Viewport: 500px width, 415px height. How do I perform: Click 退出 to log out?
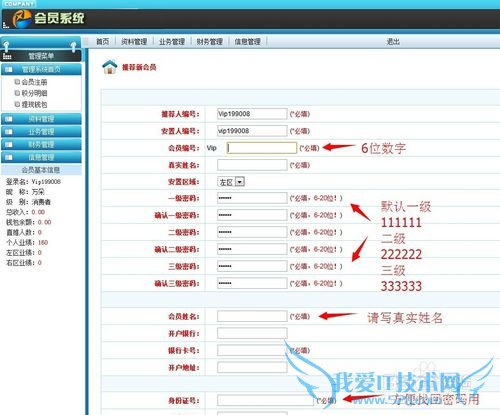(393, 42)
